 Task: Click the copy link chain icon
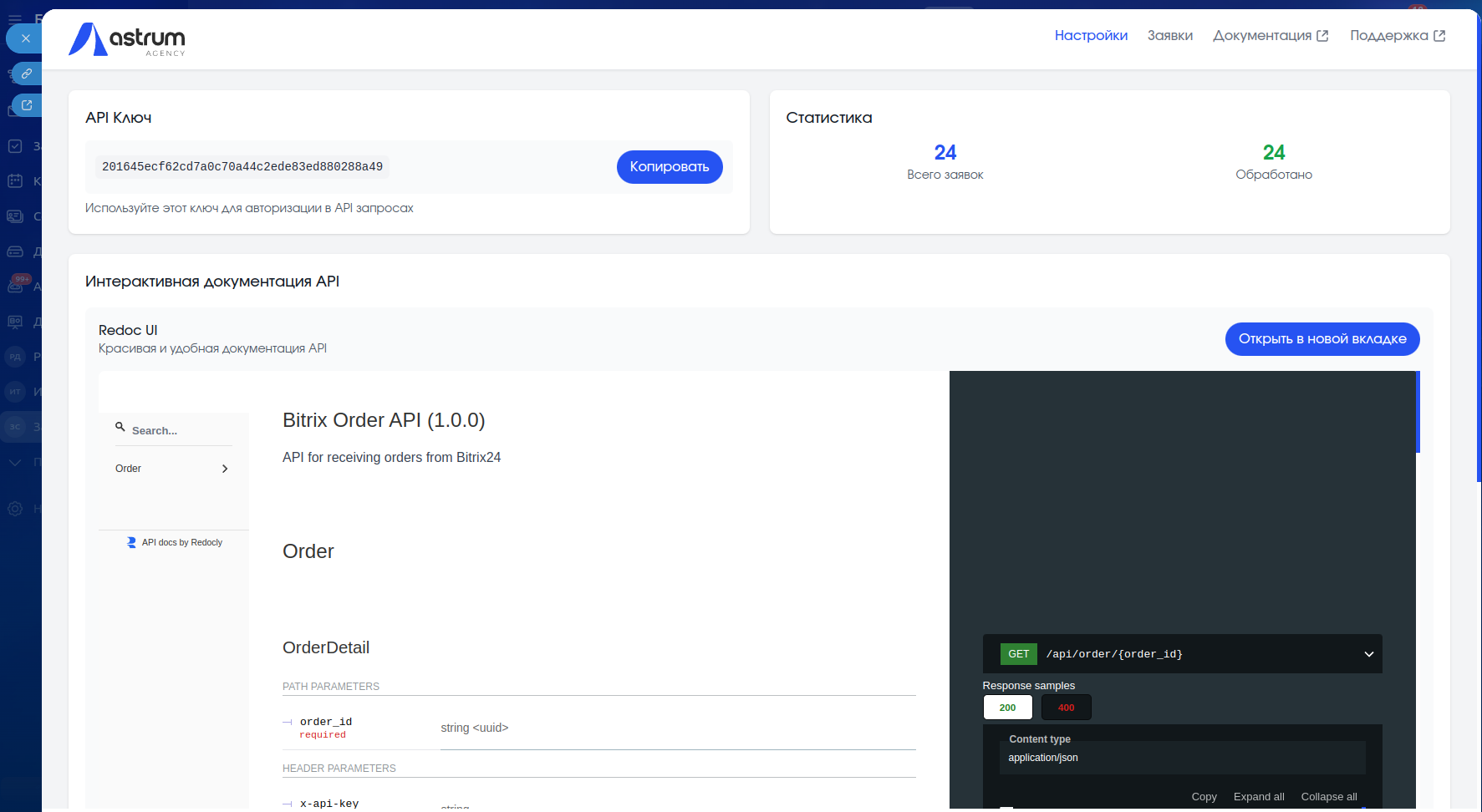(x=27, y=74)
